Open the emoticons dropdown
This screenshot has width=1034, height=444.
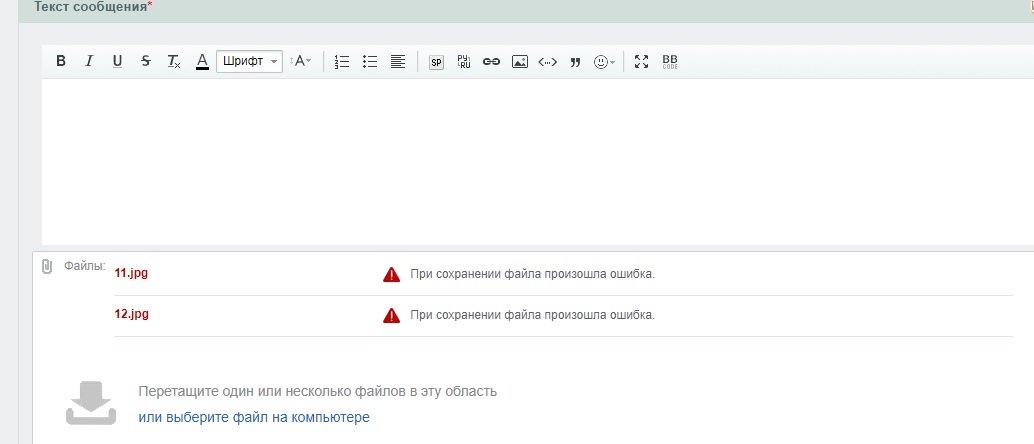pos(604,61)
